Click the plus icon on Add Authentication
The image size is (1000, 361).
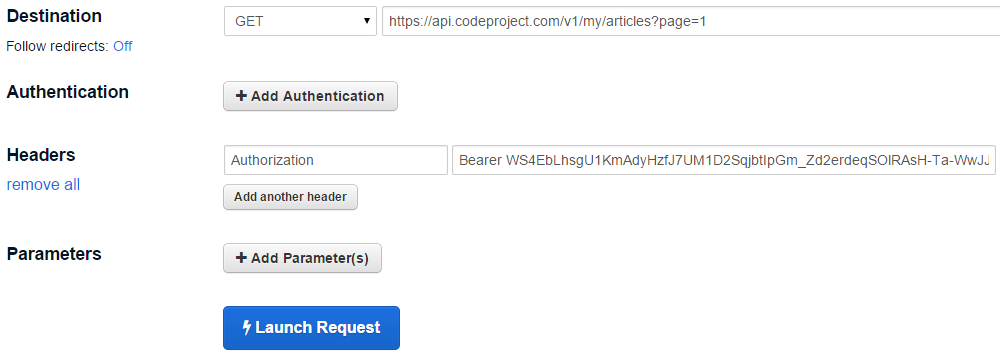click(x=241, y=96)
